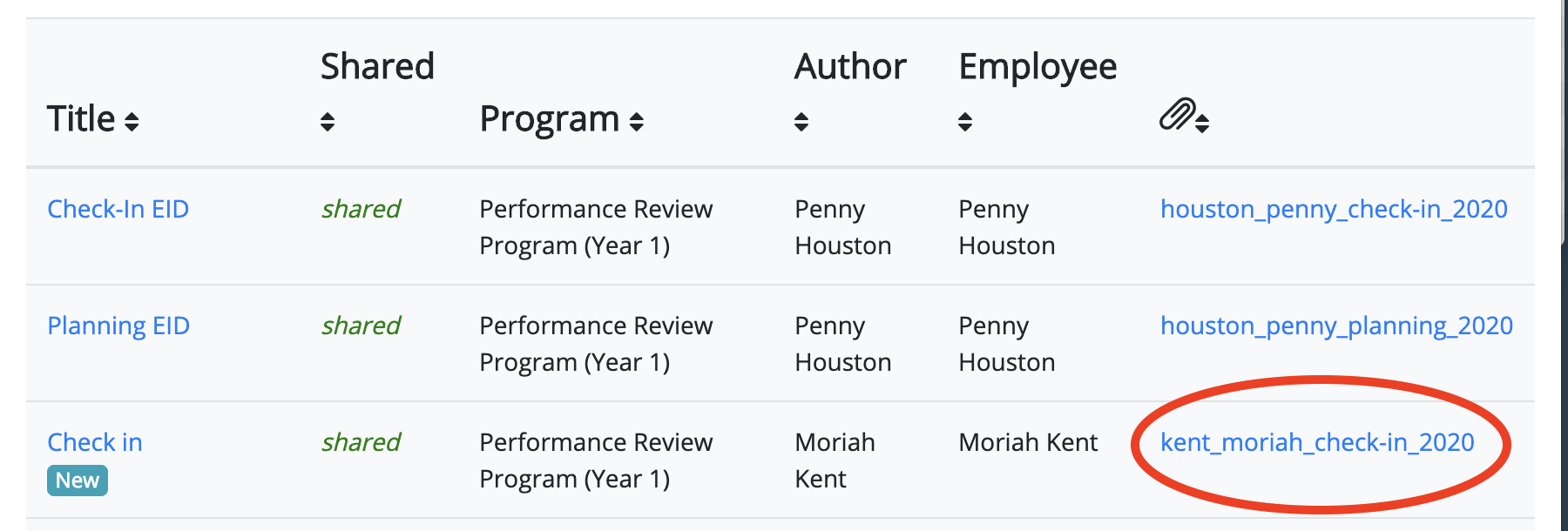Sort by the Title column arrows
The height and width of the screenshot is (531, 1568).
click(x=132, y=122)
